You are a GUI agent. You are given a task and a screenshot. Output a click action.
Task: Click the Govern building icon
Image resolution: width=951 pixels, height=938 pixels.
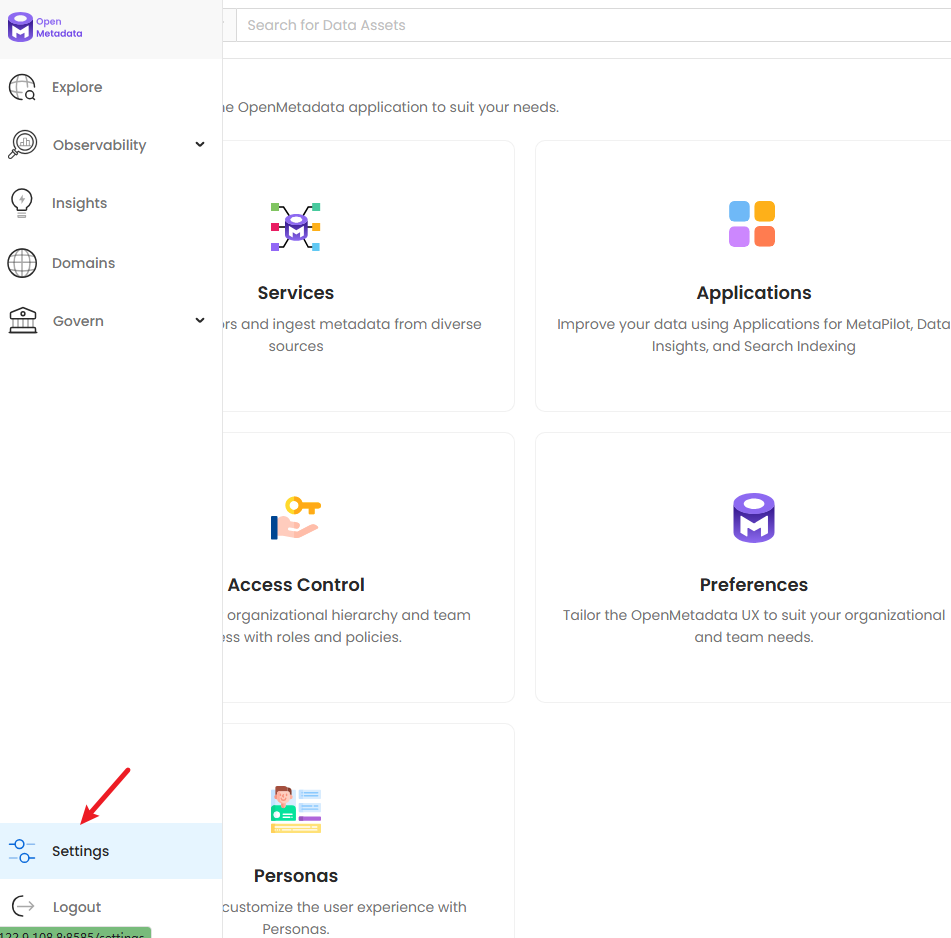pyautogui.click(x=22, y=321)
